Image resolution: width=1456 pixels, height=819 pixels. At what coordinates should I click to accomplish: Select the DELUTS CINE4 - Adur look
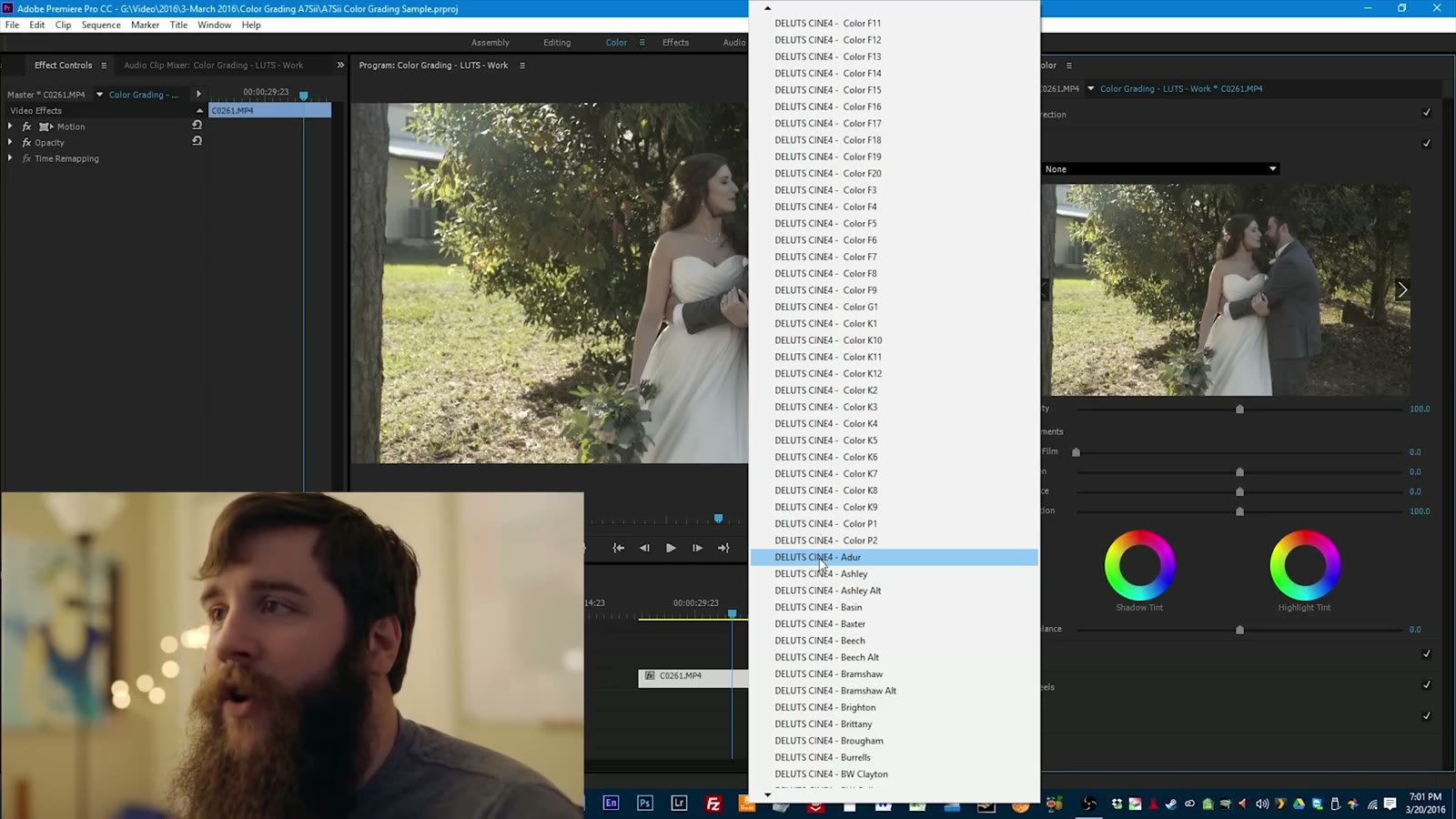[894, 557]
